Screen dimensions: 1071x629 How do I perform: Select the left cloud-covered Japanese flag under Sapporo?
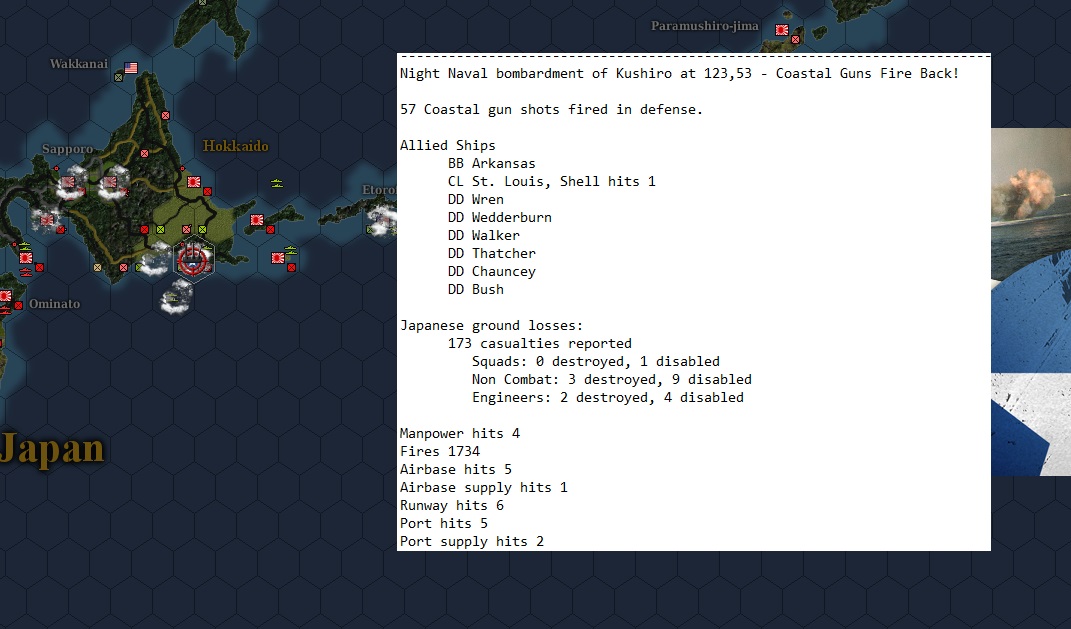point(68,182)
